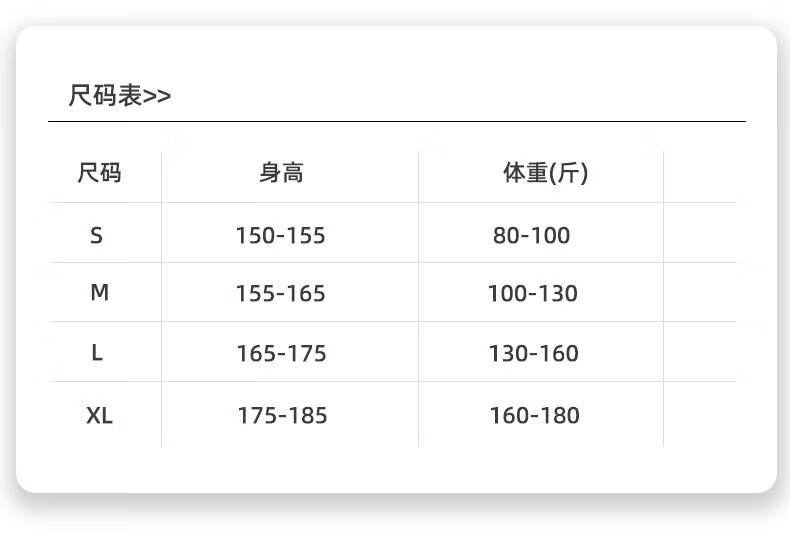
Task: Click the L size row label
Action: point(97,353)
